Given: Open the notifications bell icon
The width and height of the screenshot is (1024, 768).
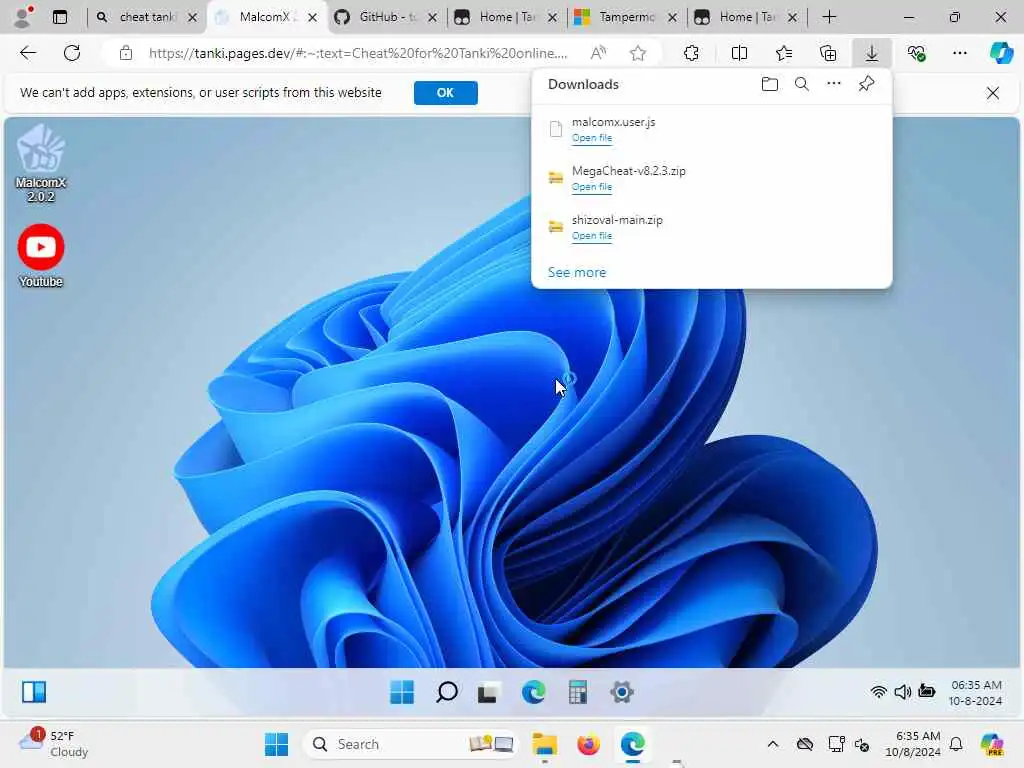Looking at the screenshot, I should pyautogui.click(x=956, y=744).
